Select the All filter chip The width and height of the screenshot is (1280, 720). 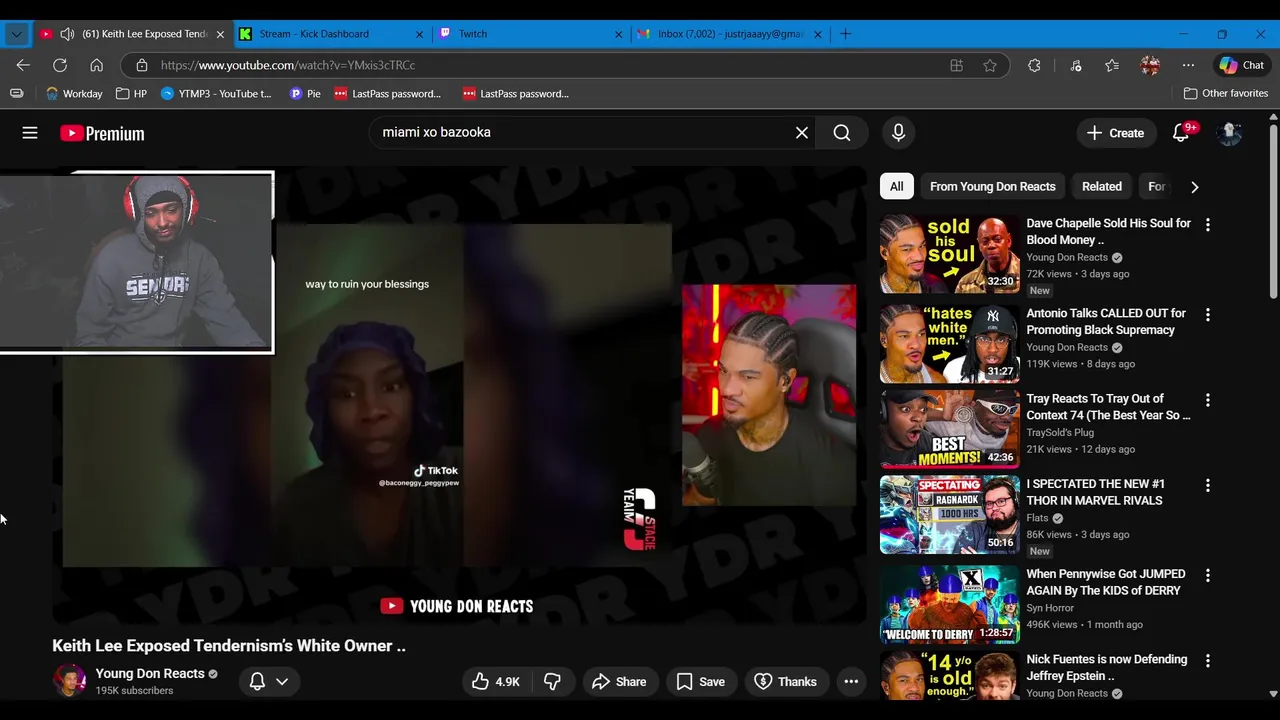[x=897, y=186]
